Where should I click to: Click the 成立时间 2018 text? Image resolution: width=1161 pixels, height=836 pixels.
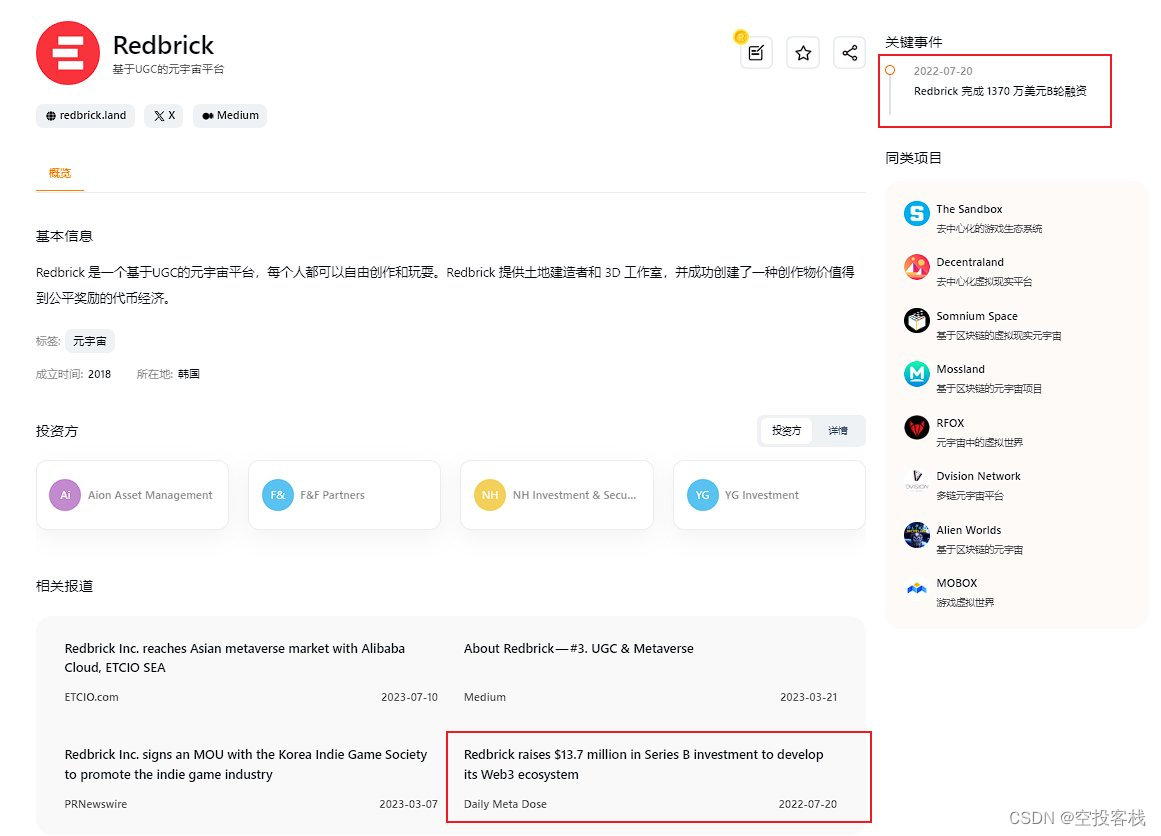pyautogui.click(x=73, y=374)
